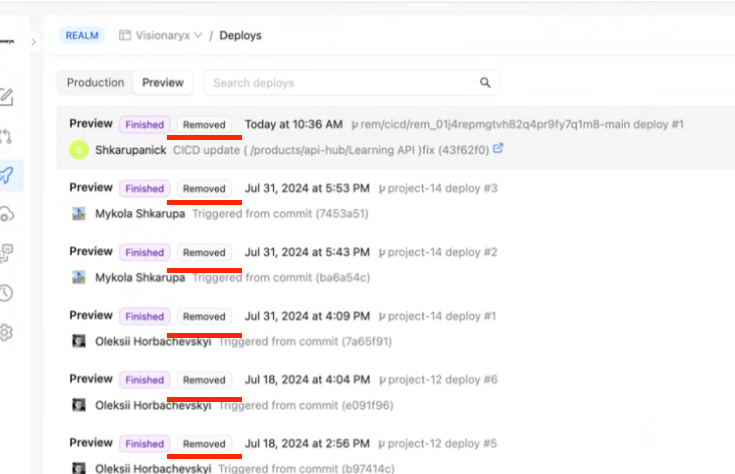Open the settings gear icon in sidebar

(6, 332)
